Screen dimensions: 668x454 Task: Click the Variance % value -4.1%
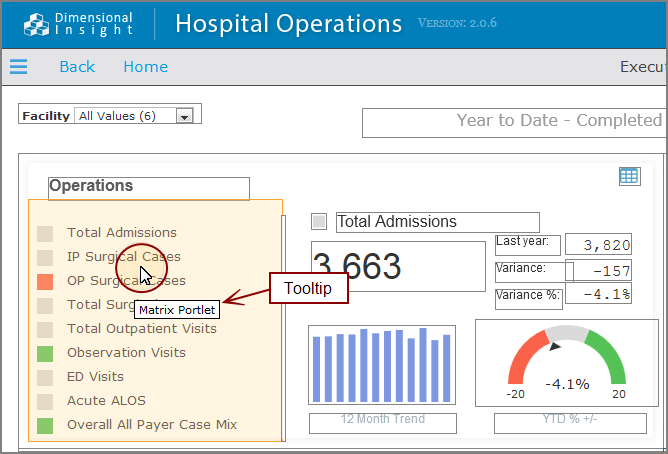pos(598,294)
